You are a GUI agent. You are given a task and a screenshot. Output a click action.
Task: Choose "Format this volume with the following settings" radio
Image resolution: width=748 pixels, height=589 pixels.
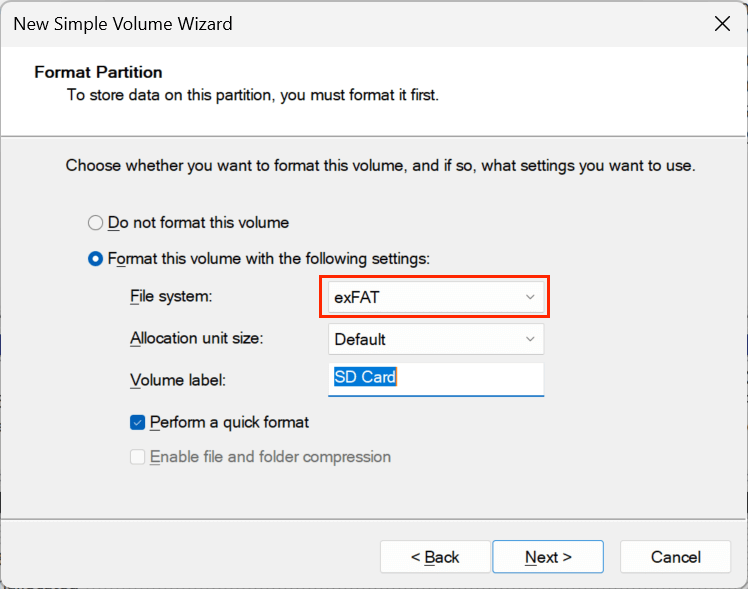[x=96, y=259]
